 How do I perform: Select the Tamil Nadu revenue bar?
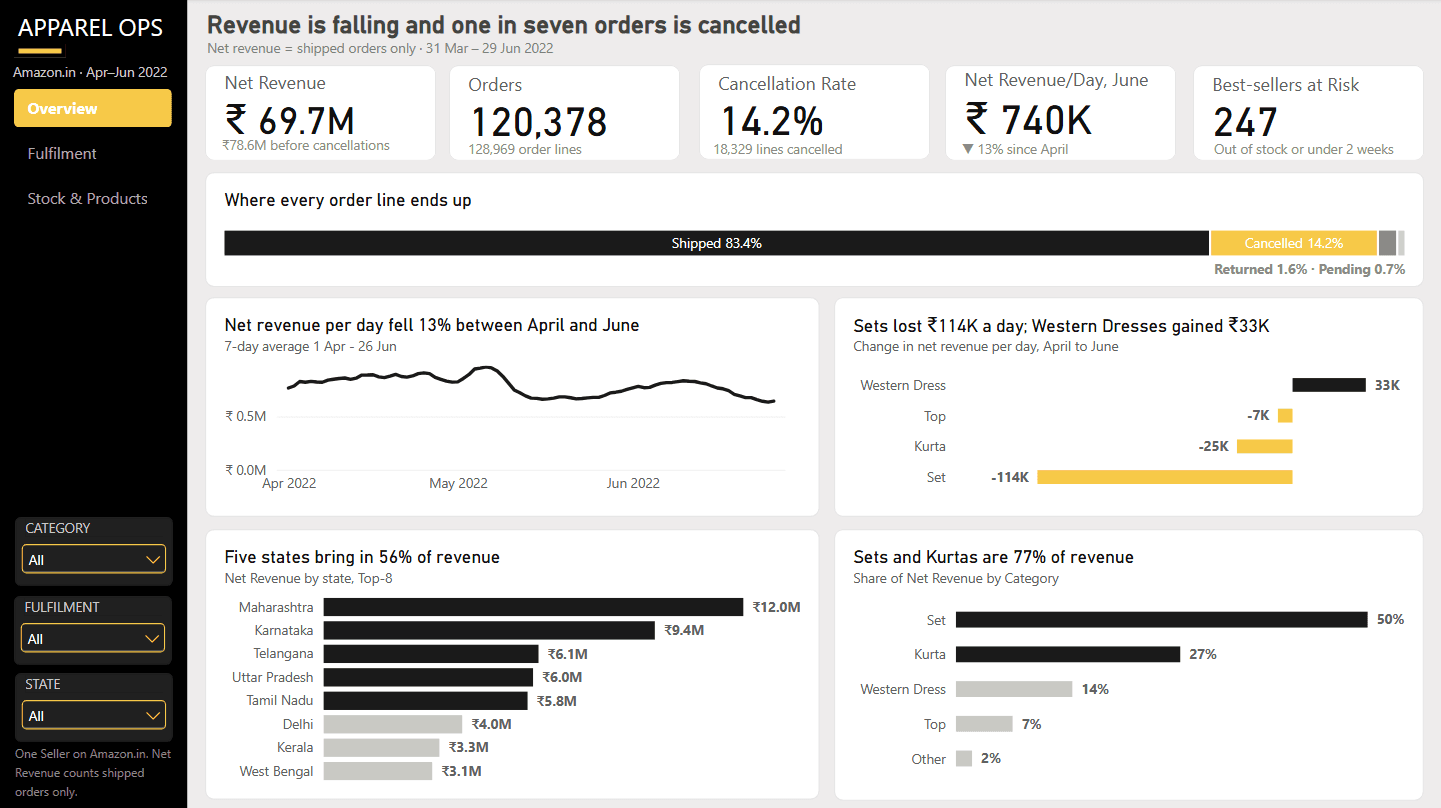pos(425,701)
